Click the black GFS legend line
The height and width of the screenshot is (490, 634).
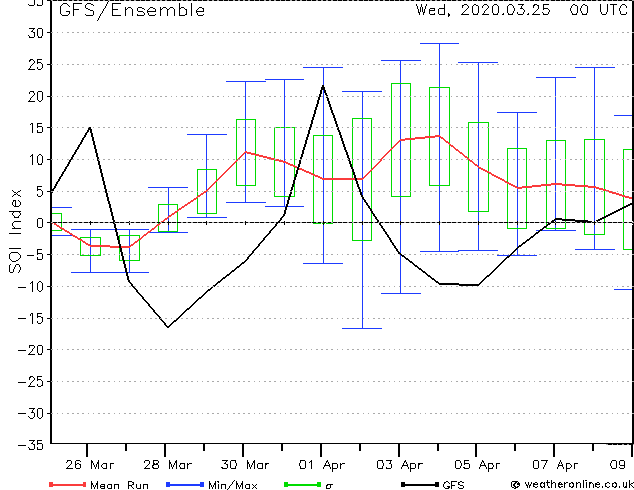click(x=420, y=484)
